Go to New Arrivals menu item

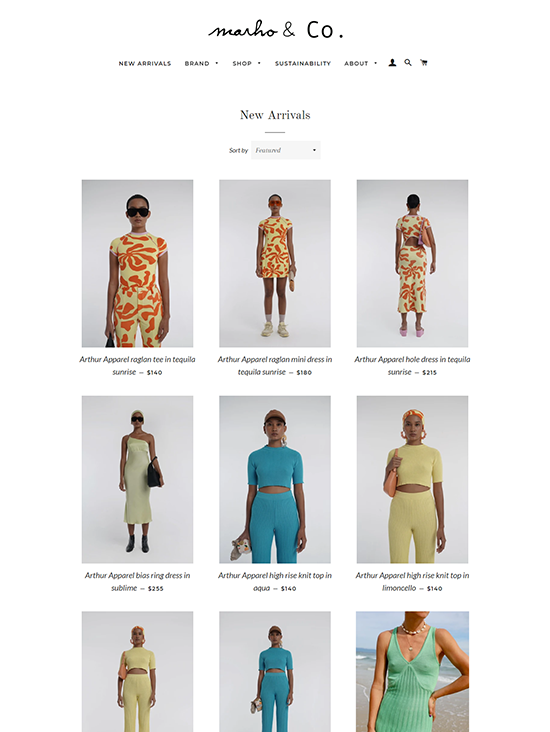pos(145,63)
